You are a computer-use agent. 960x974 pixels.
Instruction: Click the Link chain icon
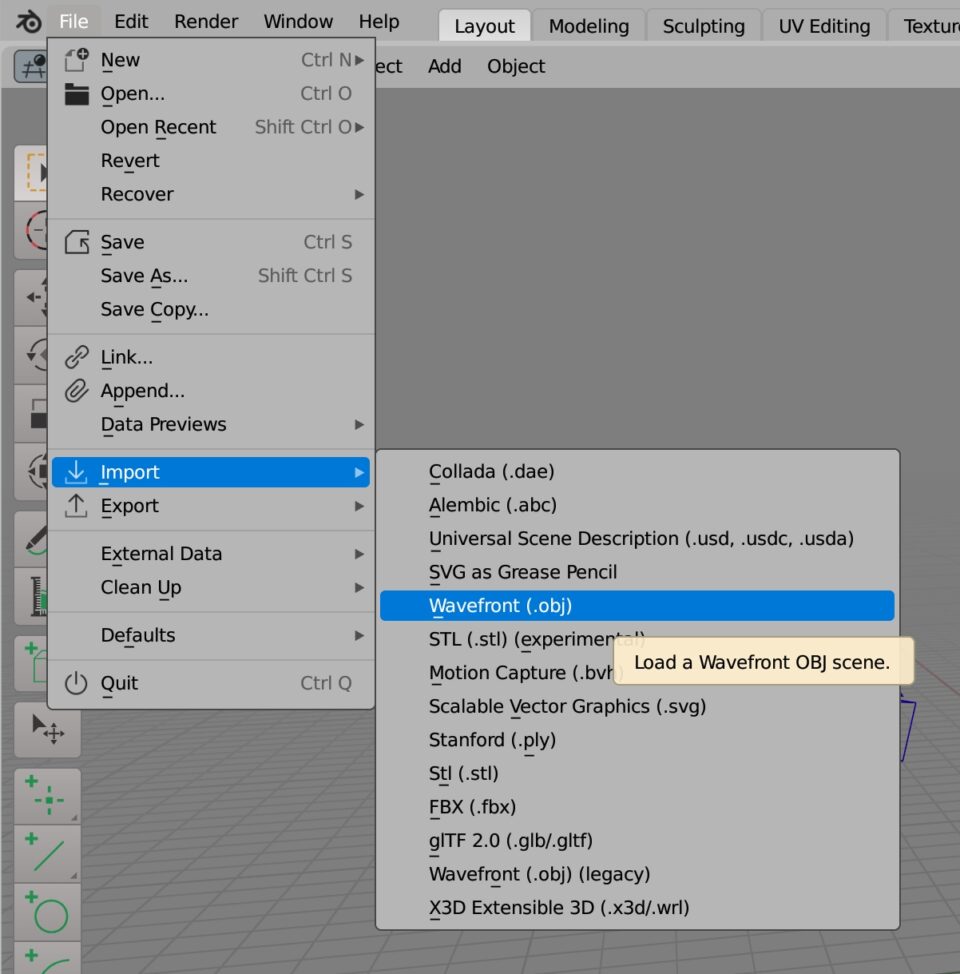click(76, 357)
